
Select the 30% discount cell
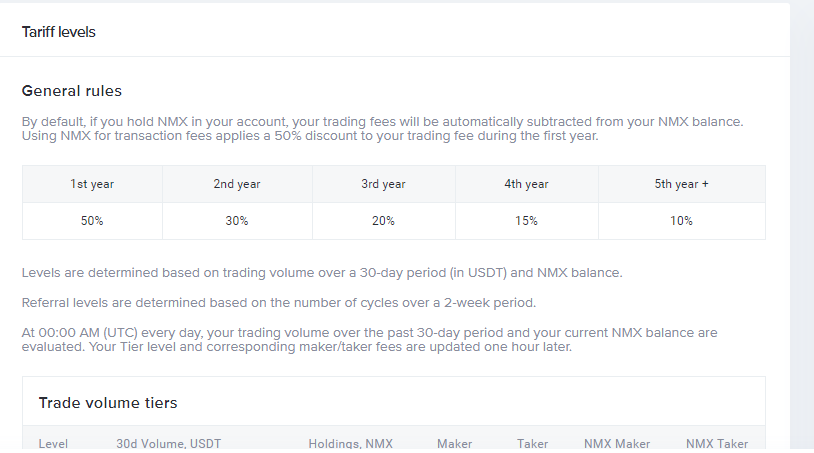pyautogui.click(x=237, y=221)
